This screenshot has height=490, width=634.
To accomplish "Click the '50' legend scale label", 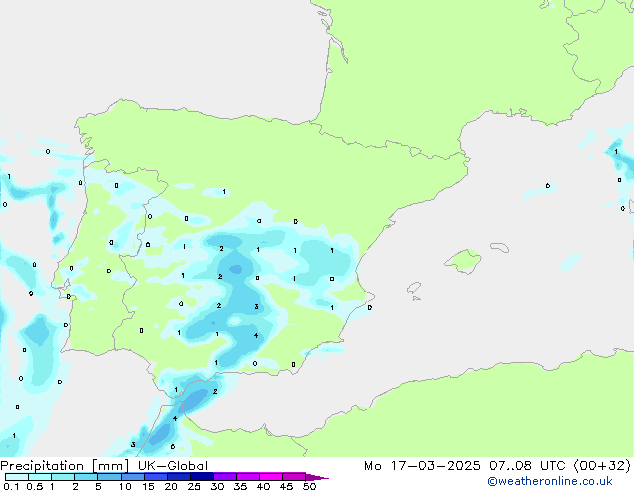I will (309, 486).
